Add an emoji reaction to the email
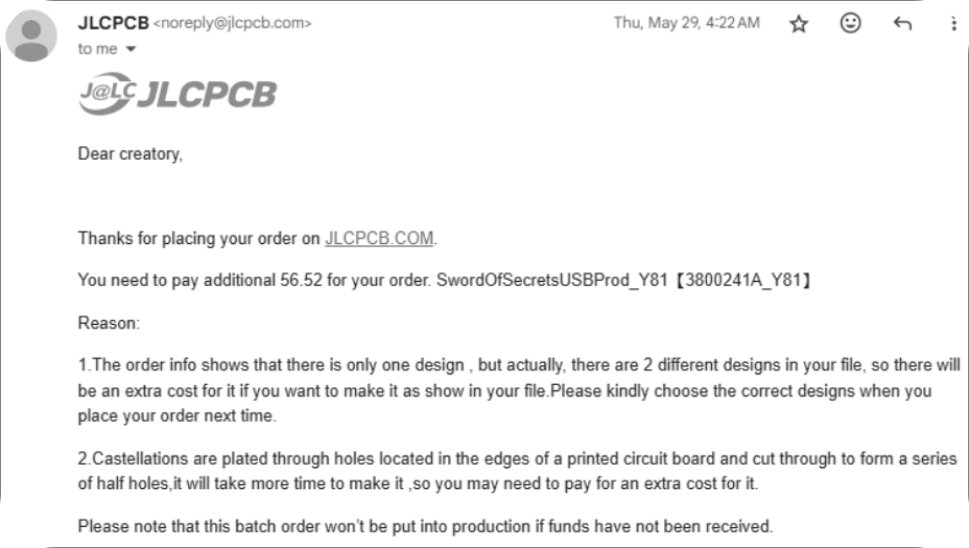 (850, 23)
